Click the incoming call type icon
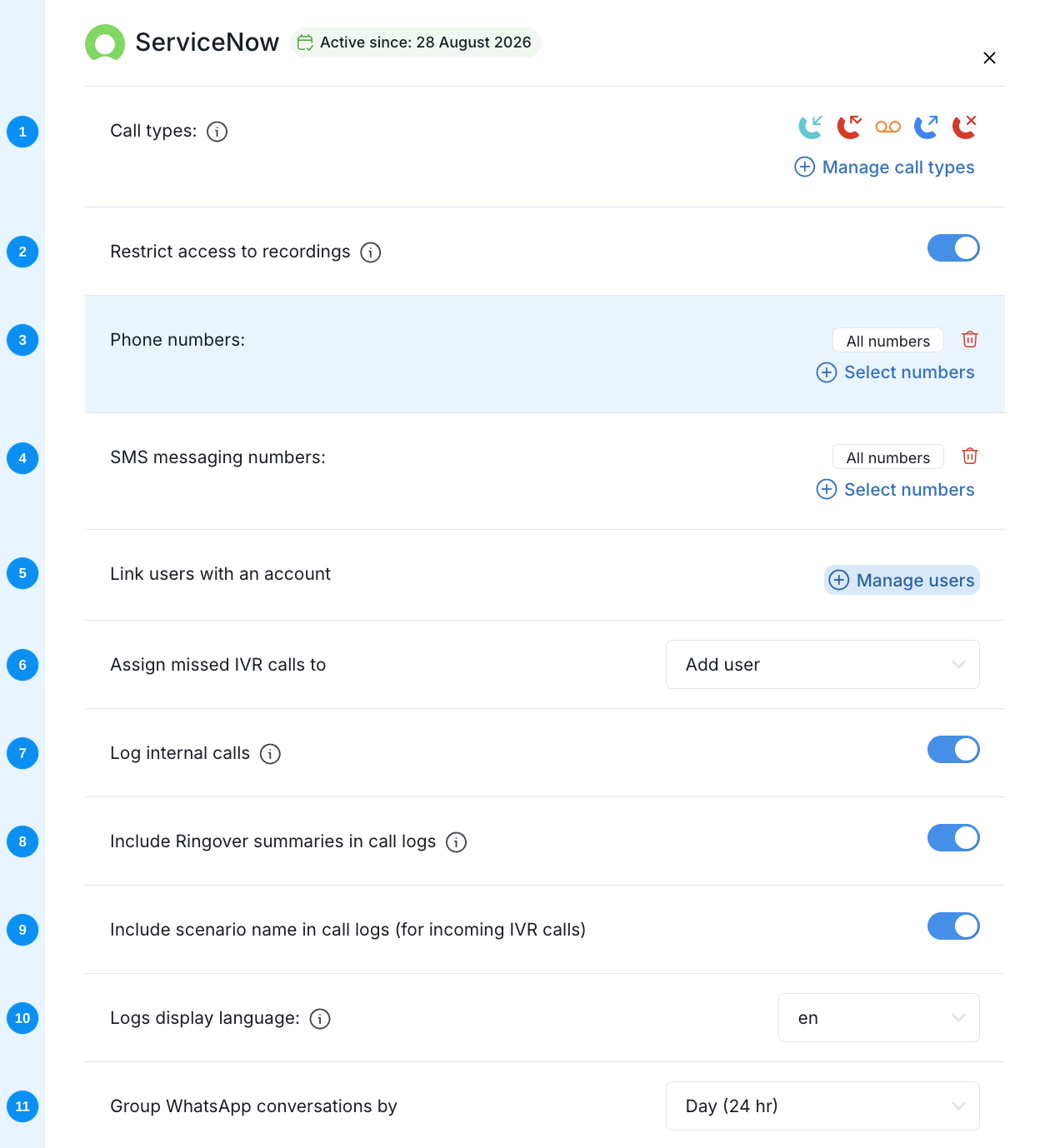Image resolution: width=1045 pixels, height=1148 pixels. 811,127
